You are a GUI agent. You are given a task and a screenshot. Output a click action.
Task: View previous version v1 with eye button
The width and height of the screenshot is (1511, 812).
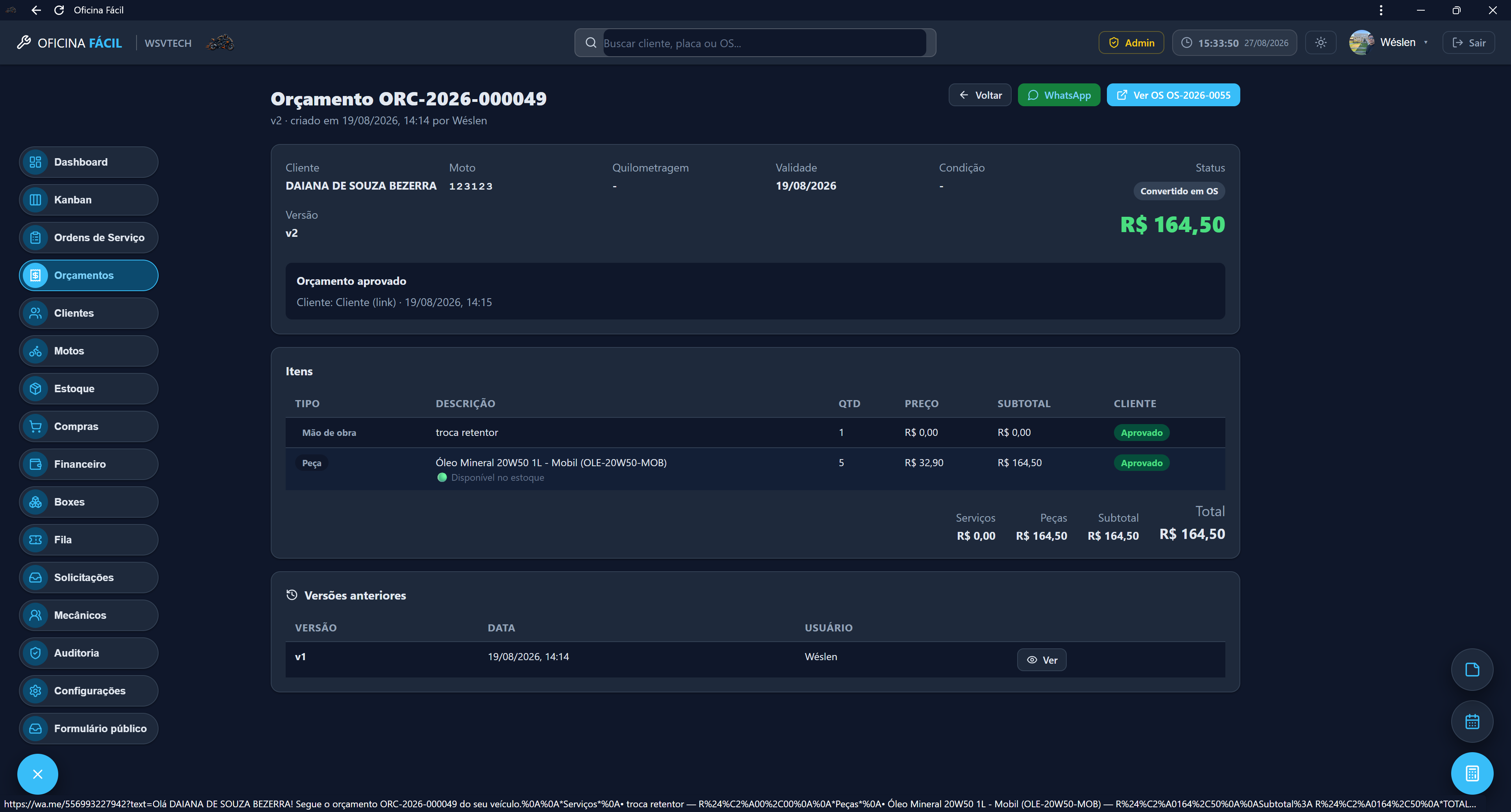(x=1042, y=660)
